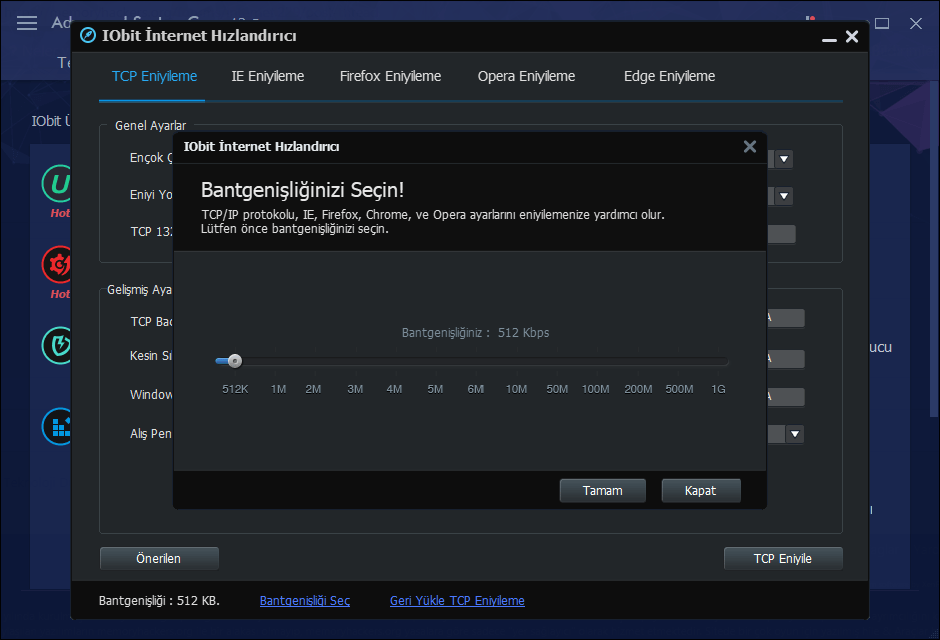The height and width of the screenshot is (640, 940).
Task: Close the bandwidth selection dialog with X
Action: coord(749,147)
